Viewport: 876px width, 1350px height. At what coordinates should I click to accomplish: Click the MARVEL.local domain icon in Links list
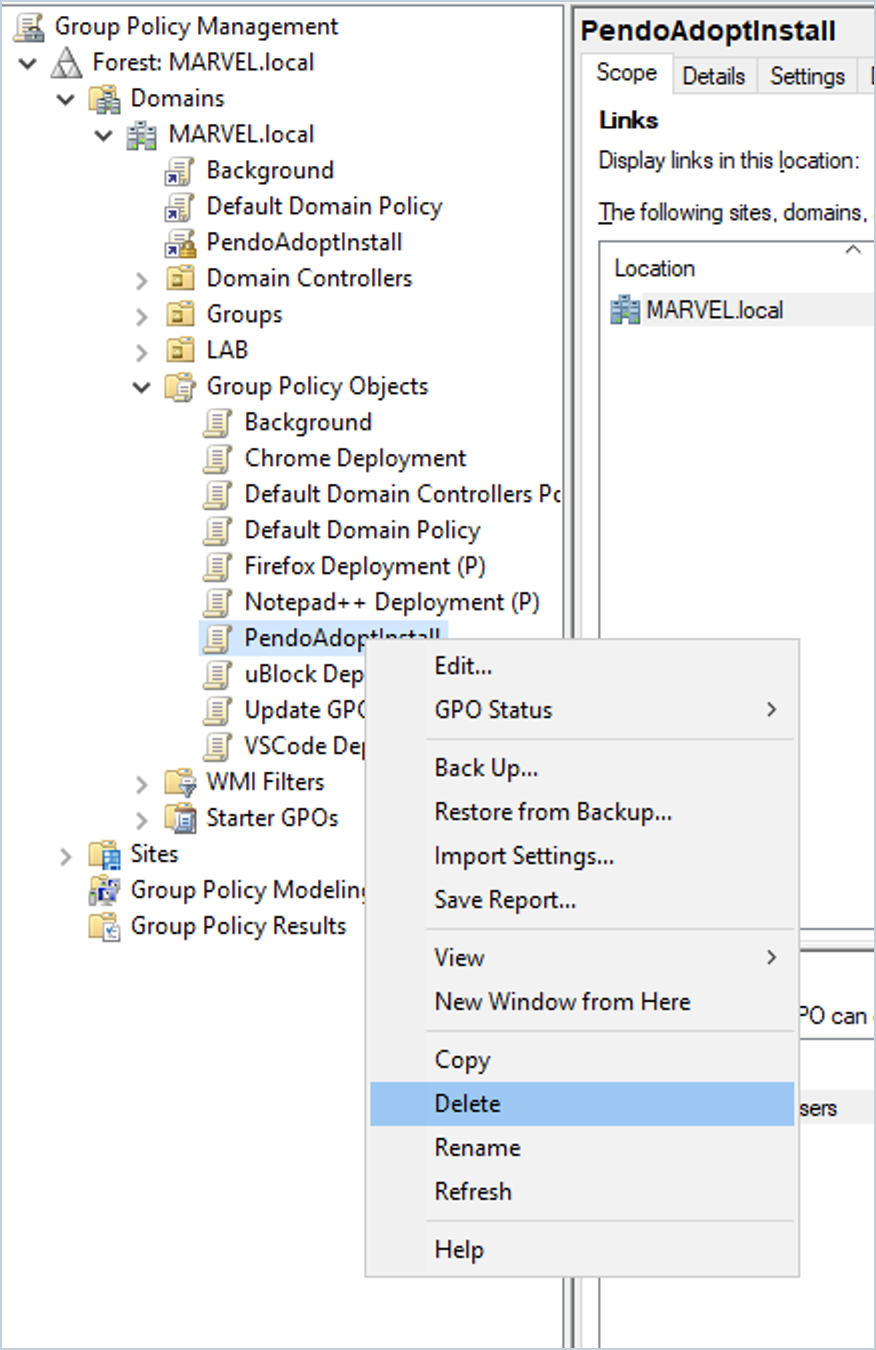pyautogui.click(x=625, y=311)
